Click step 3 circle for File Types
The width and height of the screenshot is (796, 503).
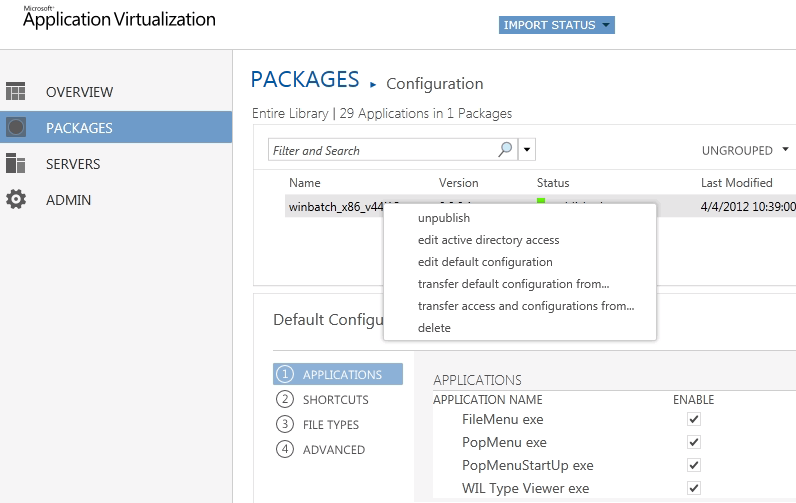285,424
